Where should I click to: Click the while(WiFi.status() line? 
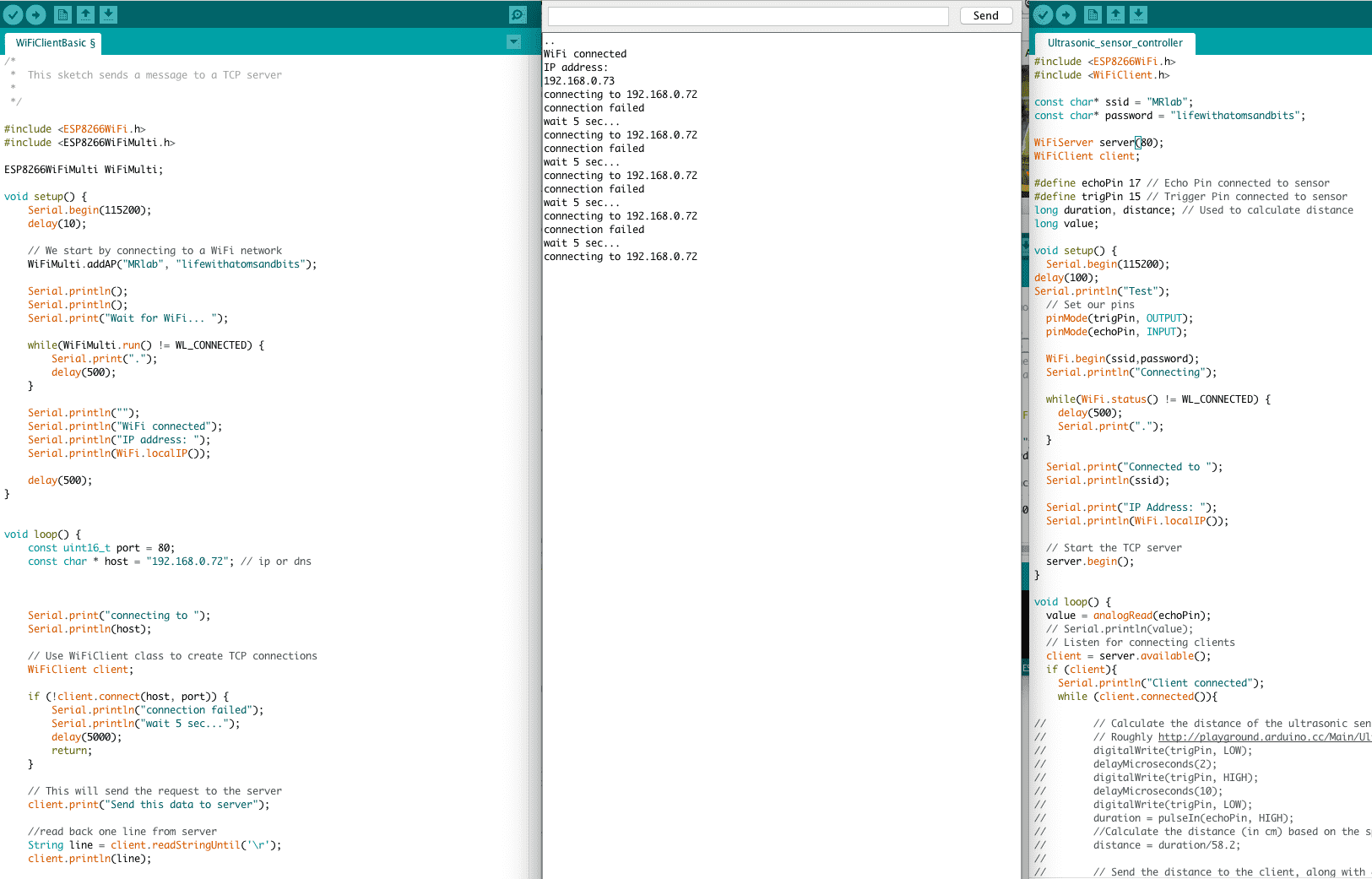pyautogui.click(x=1158, y=399)
